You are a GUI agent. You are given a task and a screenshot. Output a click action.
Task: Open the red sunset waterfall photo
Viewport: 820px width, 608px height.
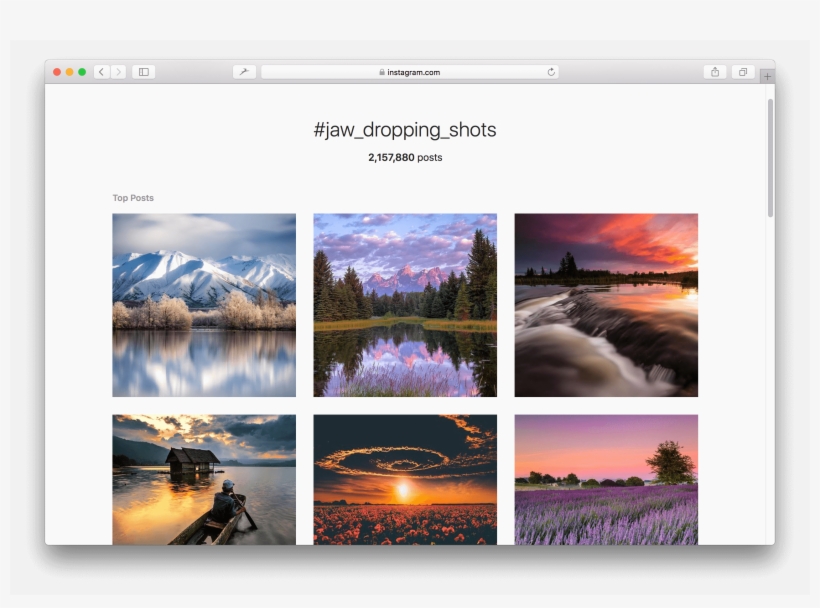pos(606,305)
